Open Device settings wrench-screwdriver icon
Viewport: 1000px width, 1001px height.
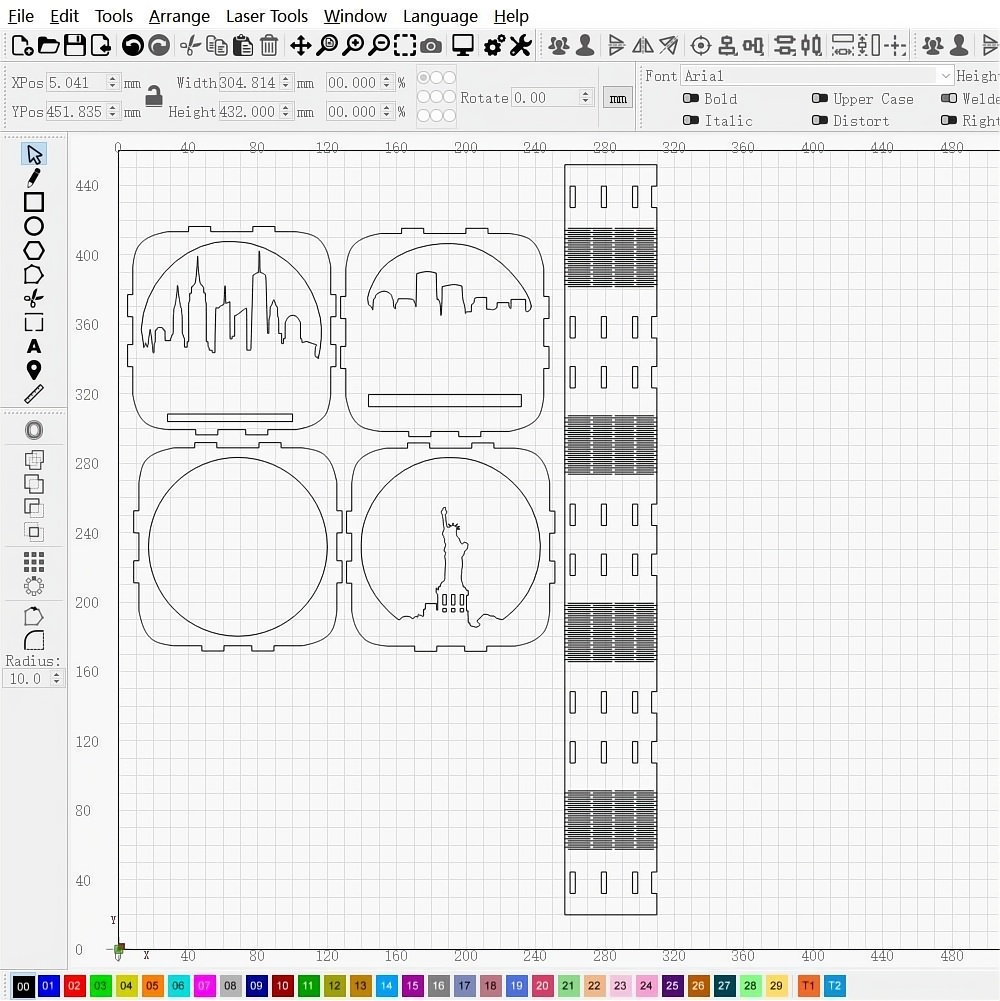pyautogui.click(x=521, y=45)
